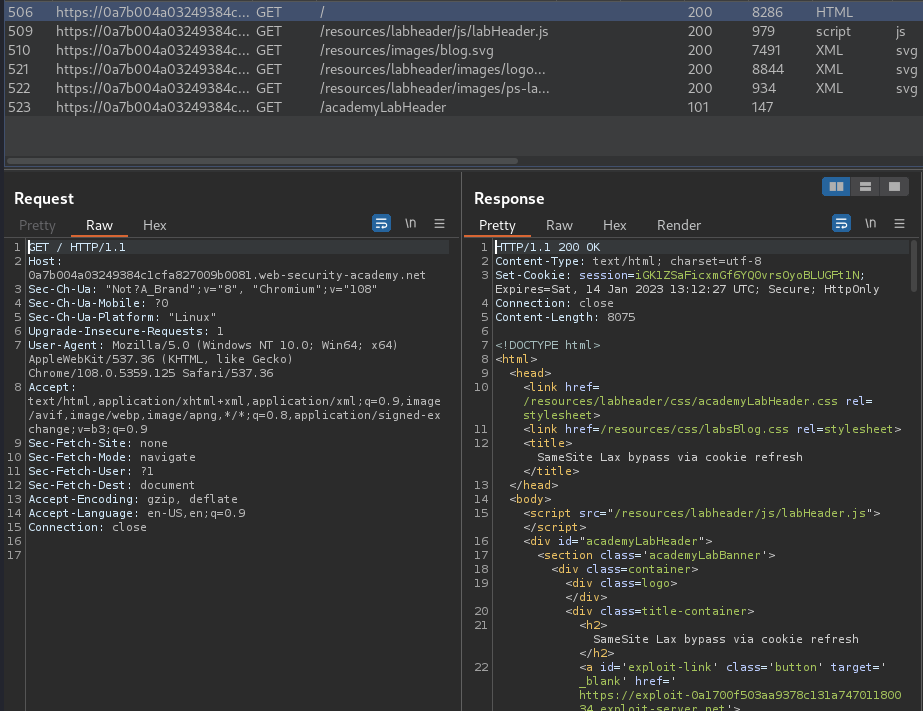Toggle word wrap in Request panel
This screenshot has width=923, height=711.
[x=381, y=224]
